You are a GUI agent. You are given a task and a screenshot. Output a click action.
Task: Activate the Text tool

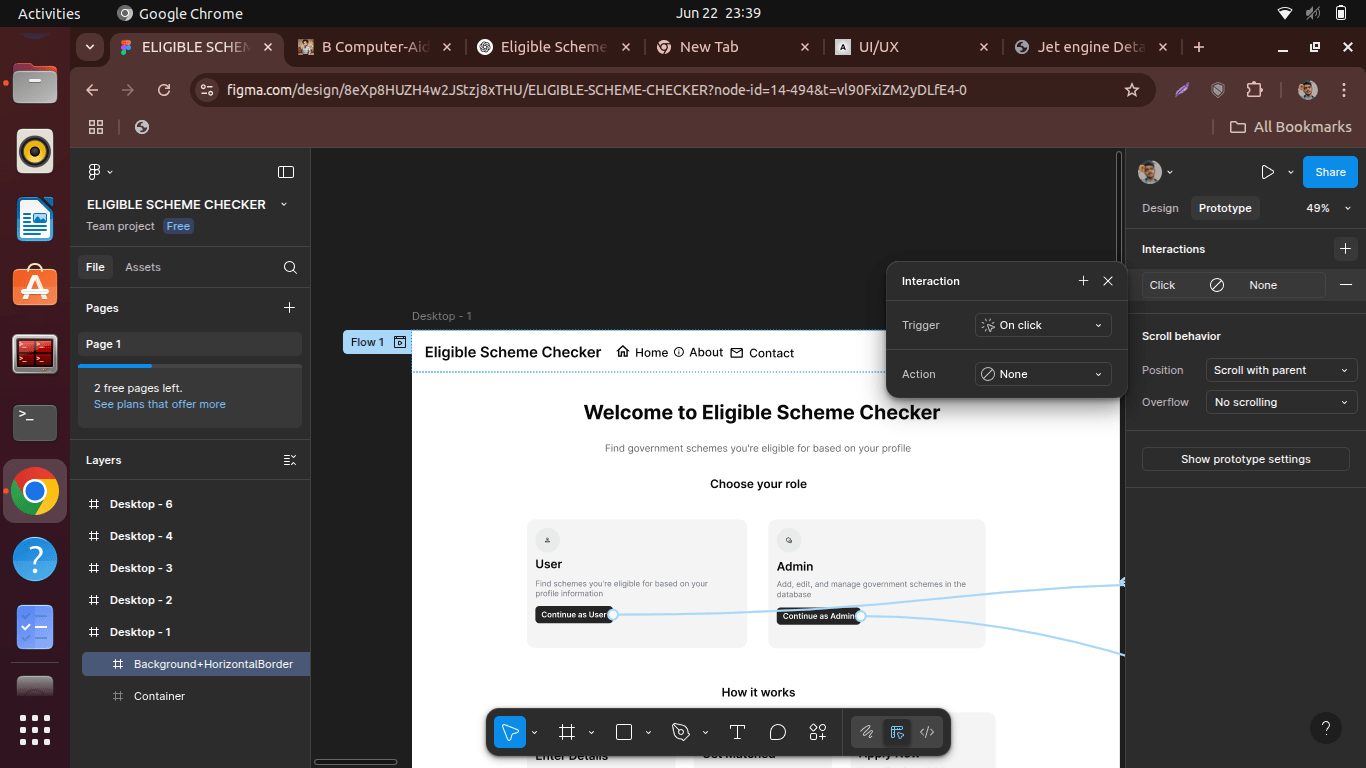[x=737, y=732]
